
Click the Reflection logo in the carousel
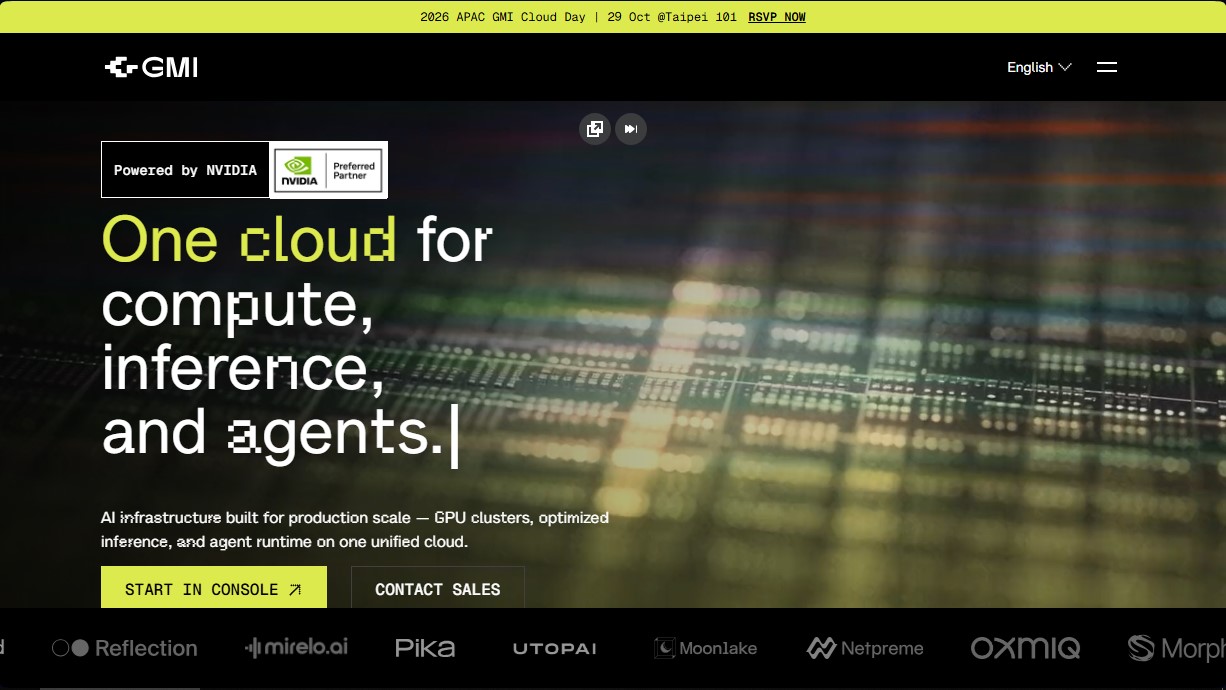coord(125,648)
